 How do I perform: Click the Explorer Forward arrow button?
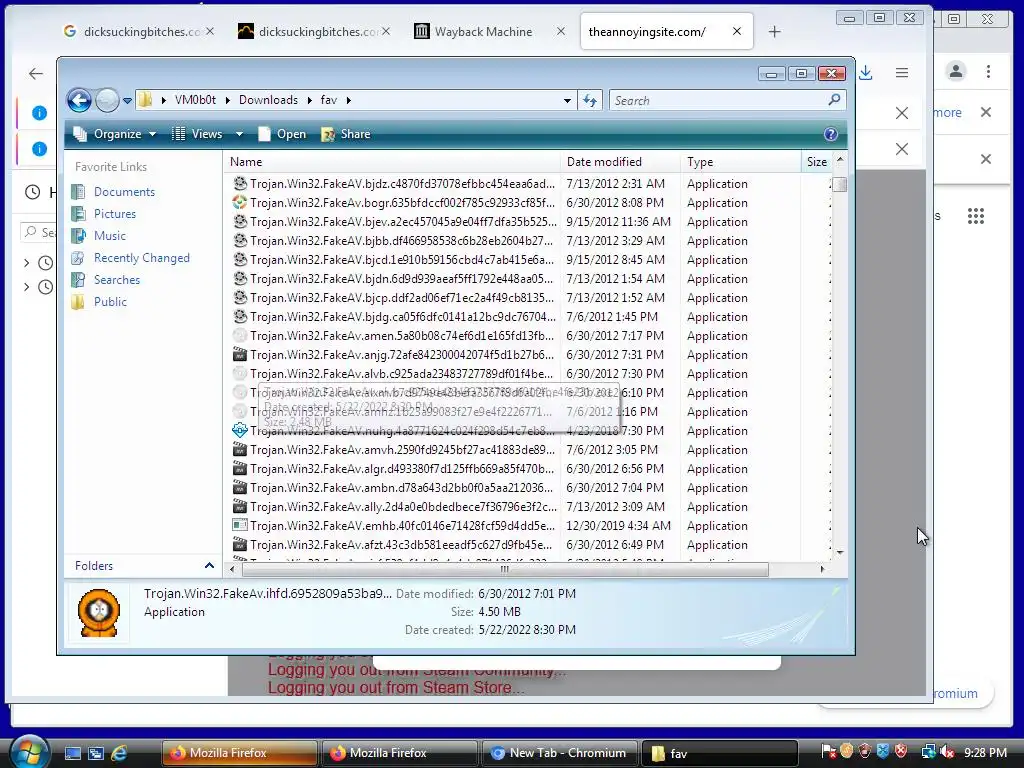107,101
